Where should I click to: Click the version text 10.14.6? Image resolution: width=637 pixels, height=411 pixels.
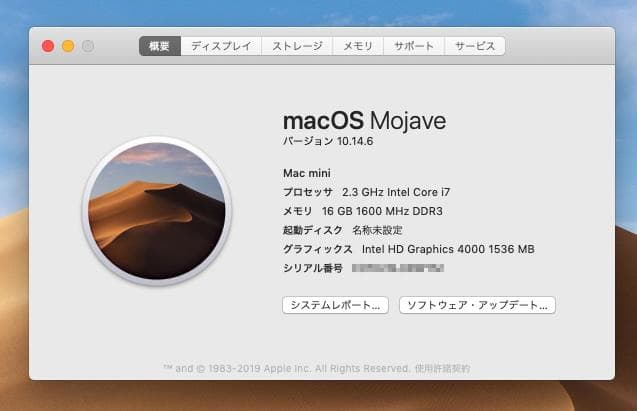pyautogui.click(x=355, y=141)
